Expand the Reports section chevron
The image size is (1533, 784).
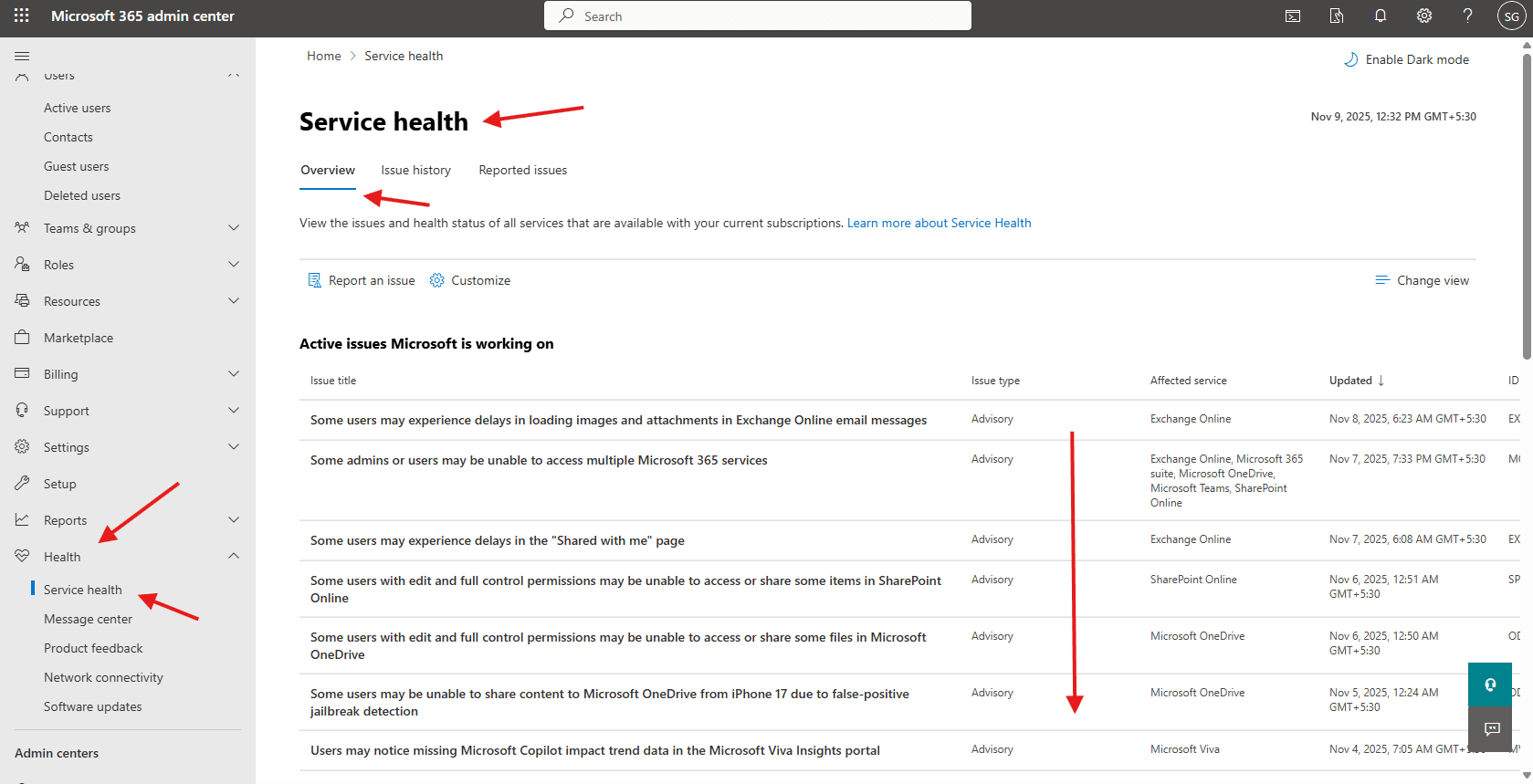[234, 519]
